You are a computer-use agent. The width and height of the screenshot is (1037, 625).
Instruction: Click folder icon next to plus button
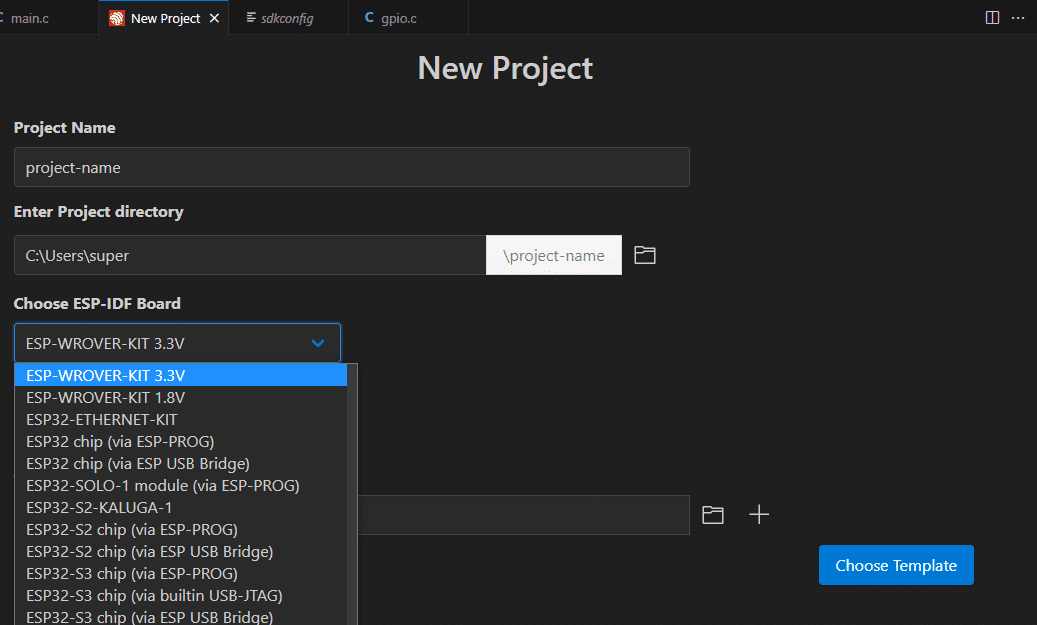[x=712, y=515]
